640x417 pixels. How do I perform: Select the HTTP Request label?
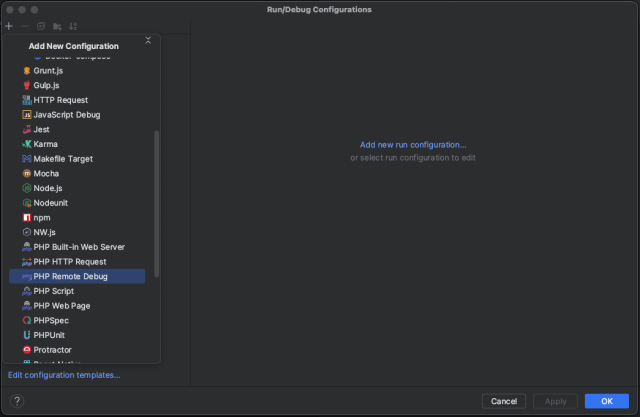coord(61,100)
